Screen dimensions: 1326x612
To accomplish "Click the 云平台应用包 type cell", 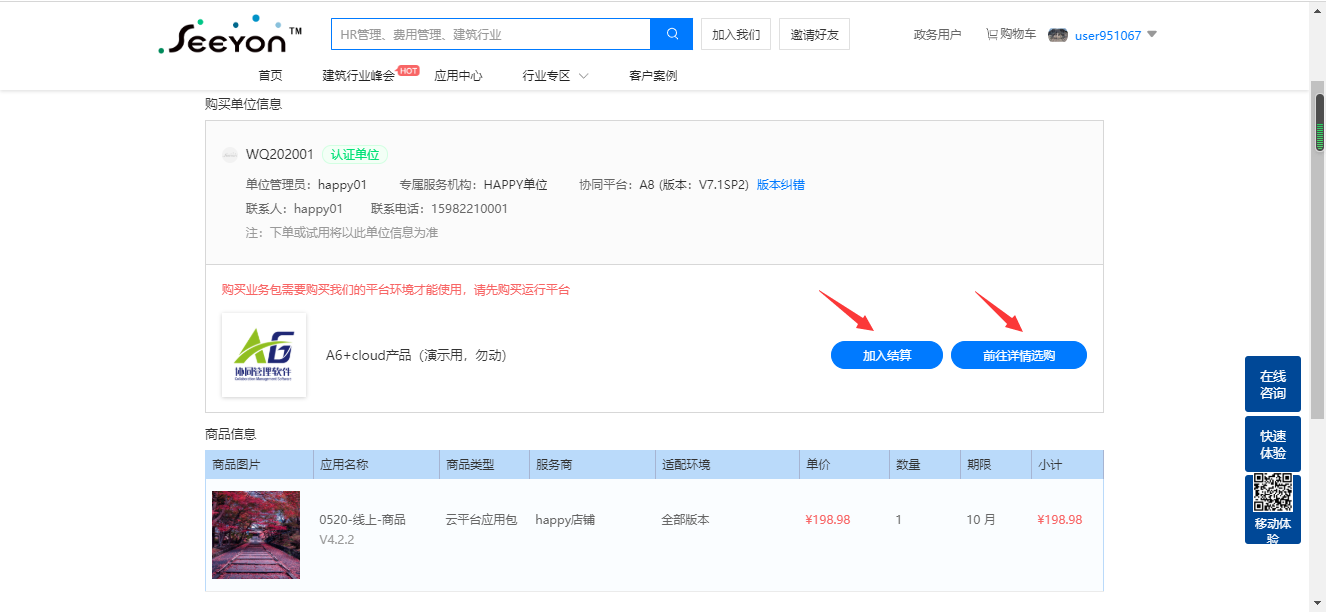I will (481, 520).
